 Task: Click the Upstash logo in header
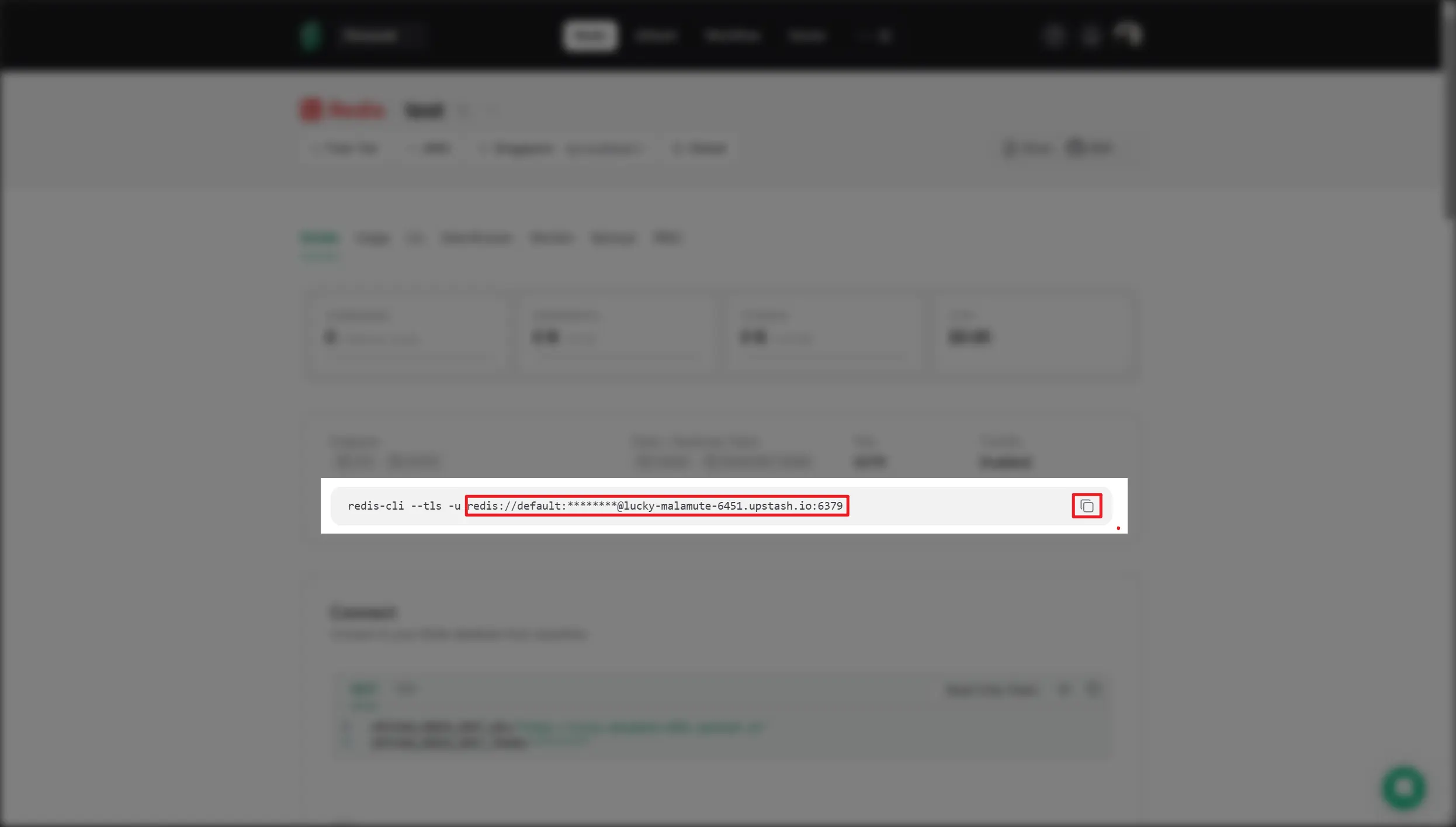coord(311,36)
